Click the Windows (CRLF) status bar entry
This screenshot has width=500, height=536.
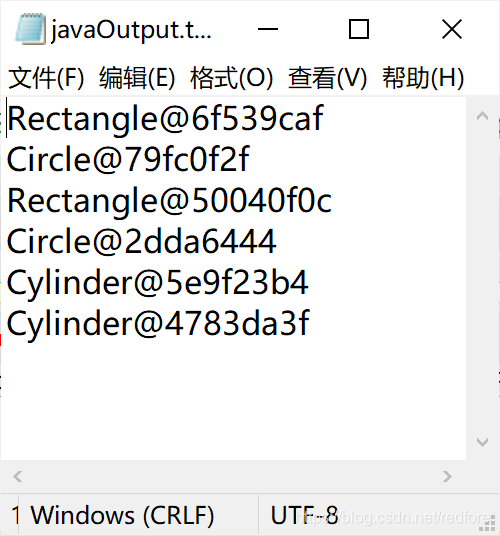tap(123, 515)
